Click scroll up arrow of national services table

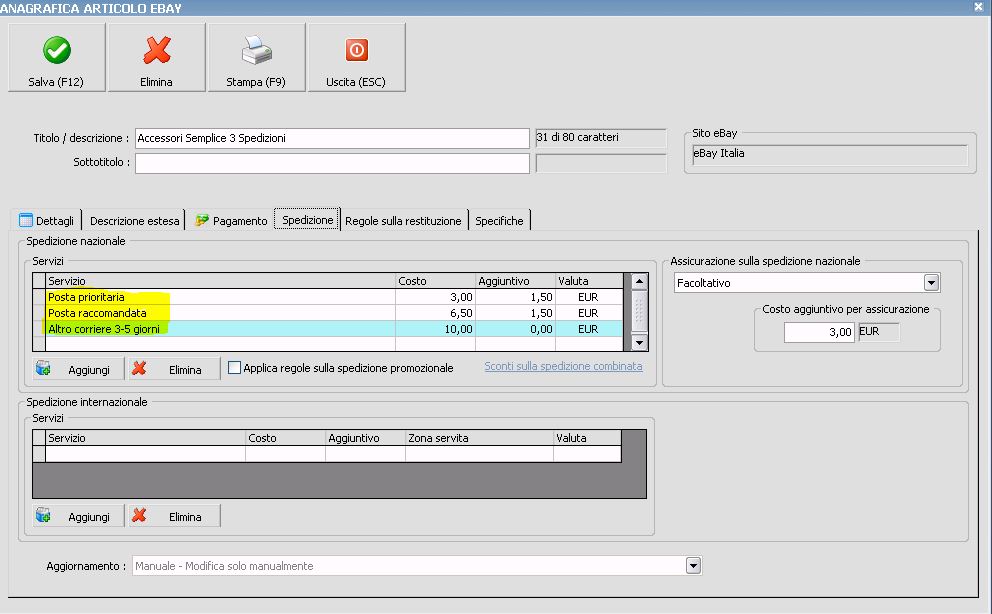point(639,281)
